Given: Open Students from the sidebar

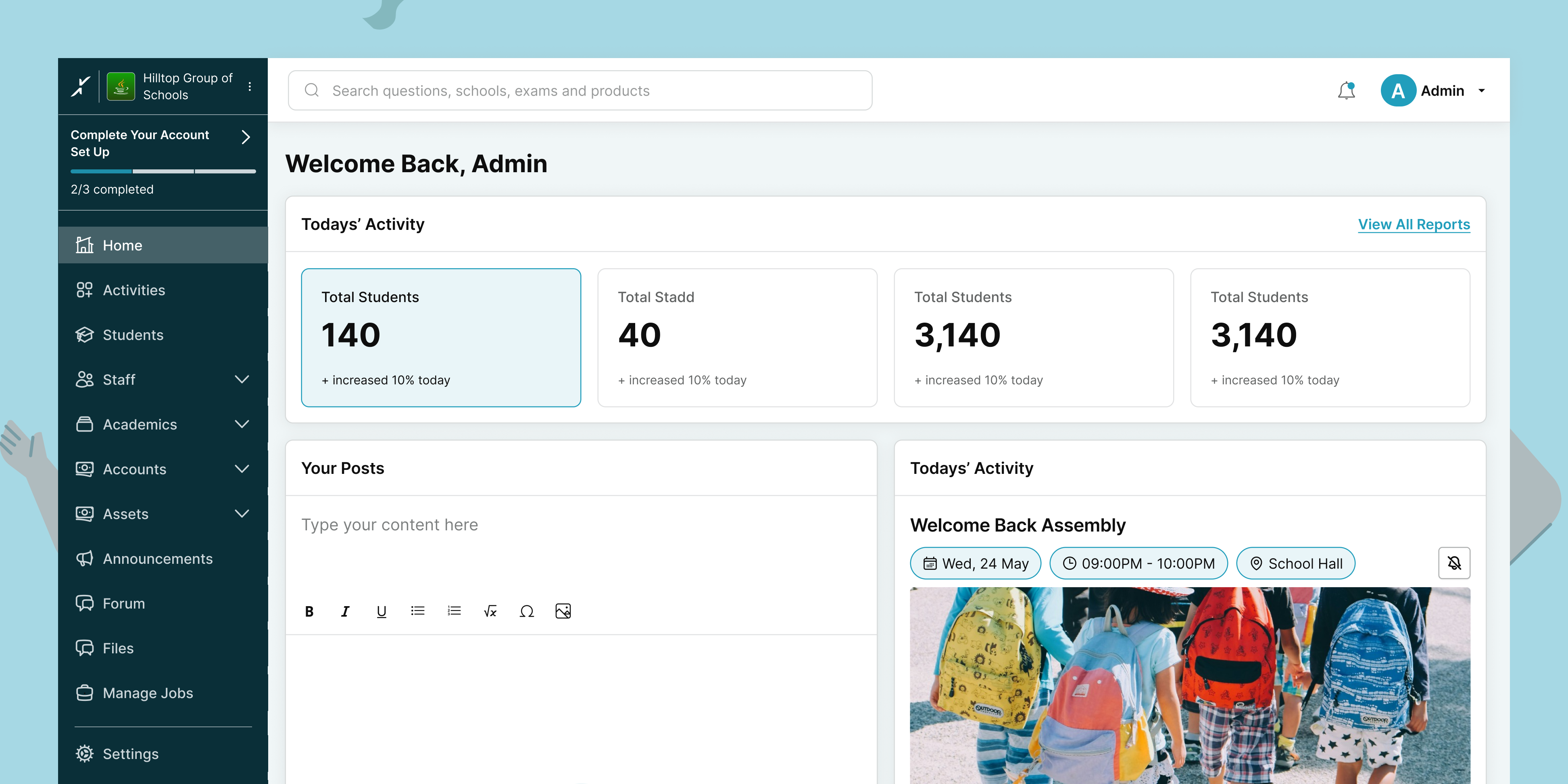Looking at the screenshot, I should [163, 335].
